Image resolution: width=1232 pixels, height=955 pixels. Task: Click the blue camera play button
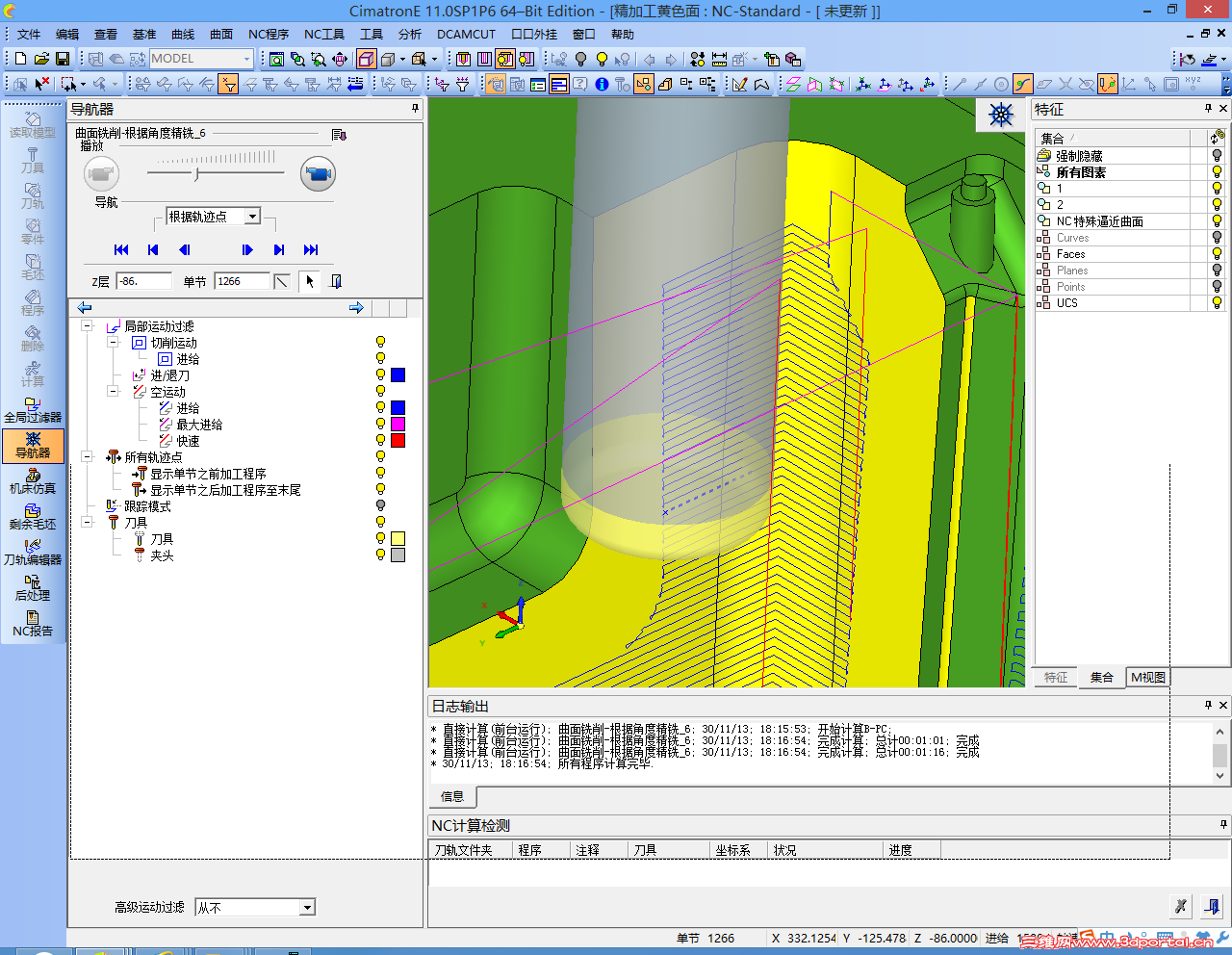[x=318, y=174]
